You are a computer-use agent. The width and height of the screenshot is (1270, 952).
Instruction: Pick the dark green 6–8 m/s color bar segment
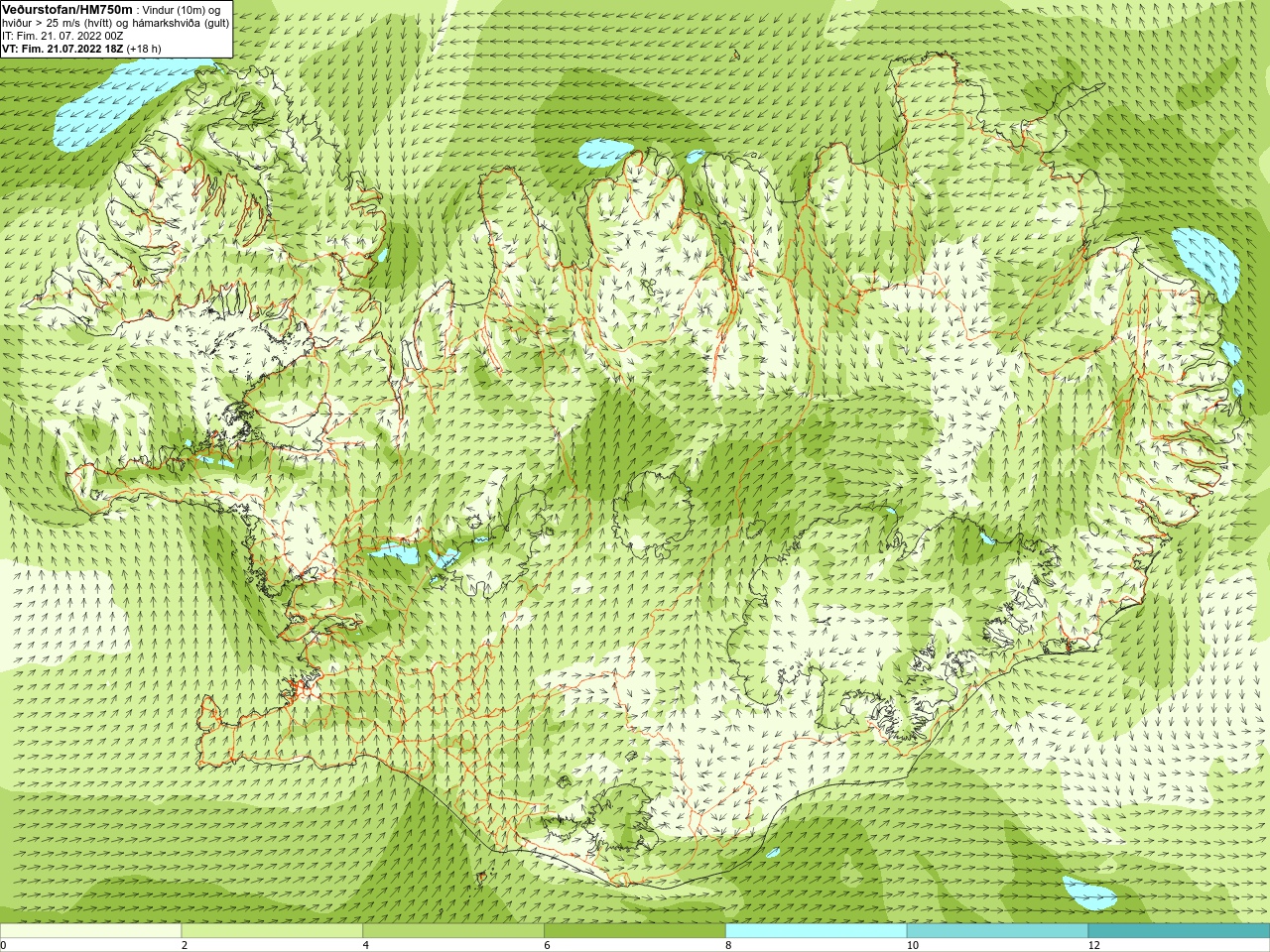635,931
